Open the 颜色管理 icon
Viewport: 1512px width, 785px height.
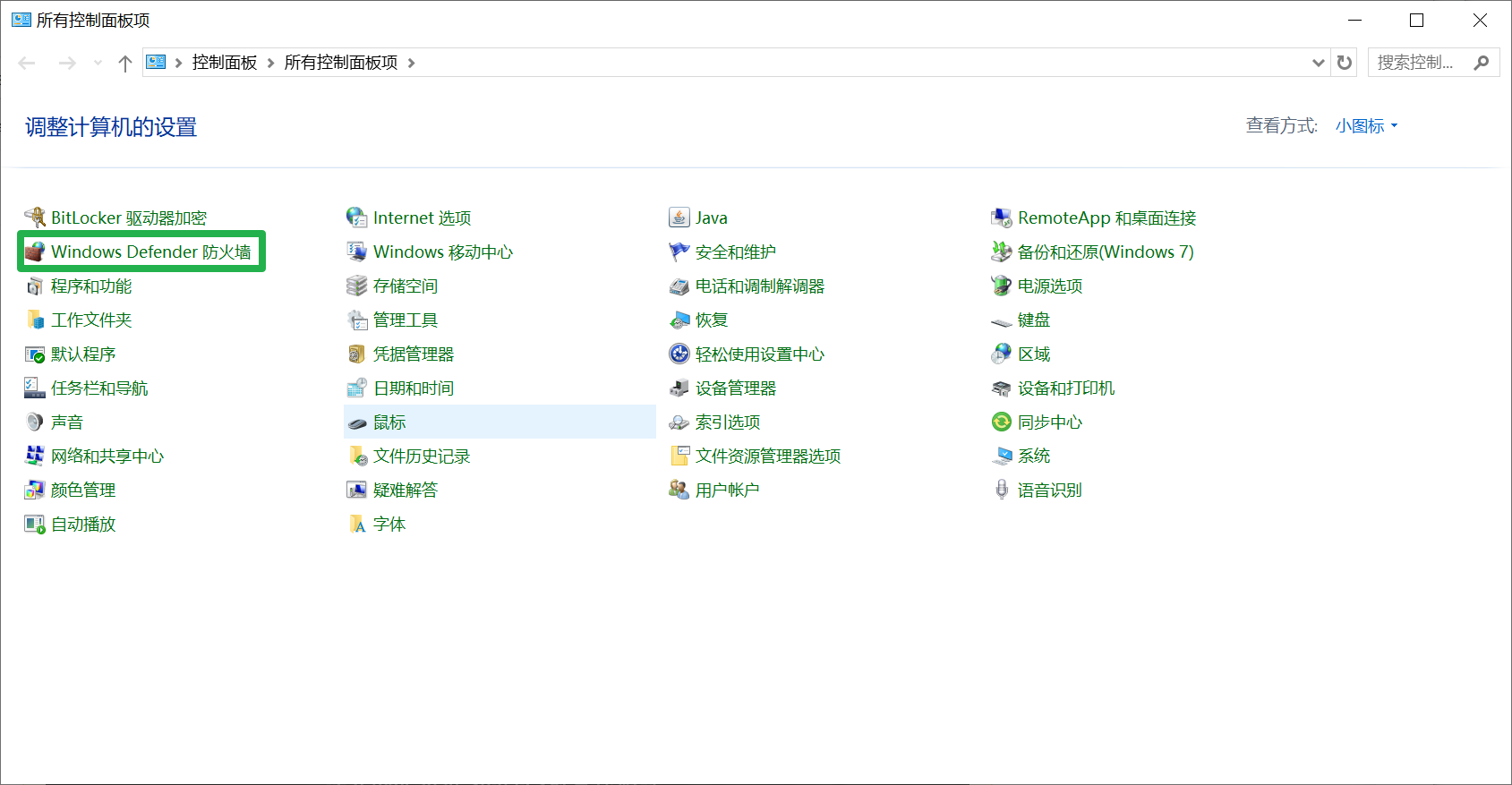35,490
